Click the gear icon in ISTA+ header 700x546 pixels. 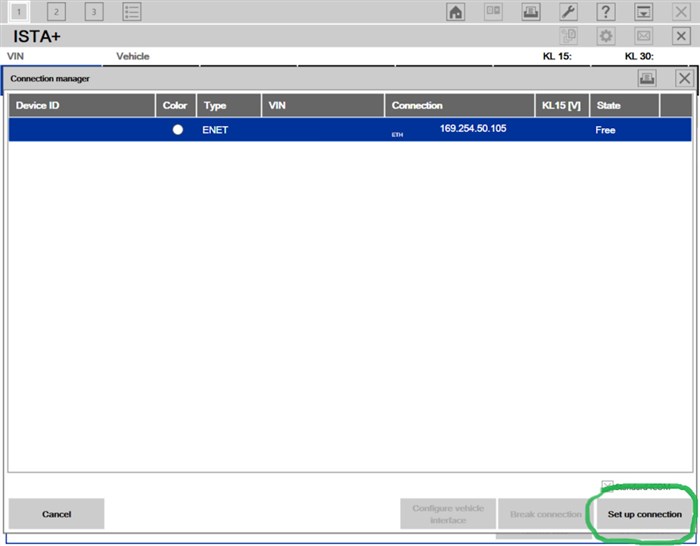pyautogui.click(x=606, y=36)
